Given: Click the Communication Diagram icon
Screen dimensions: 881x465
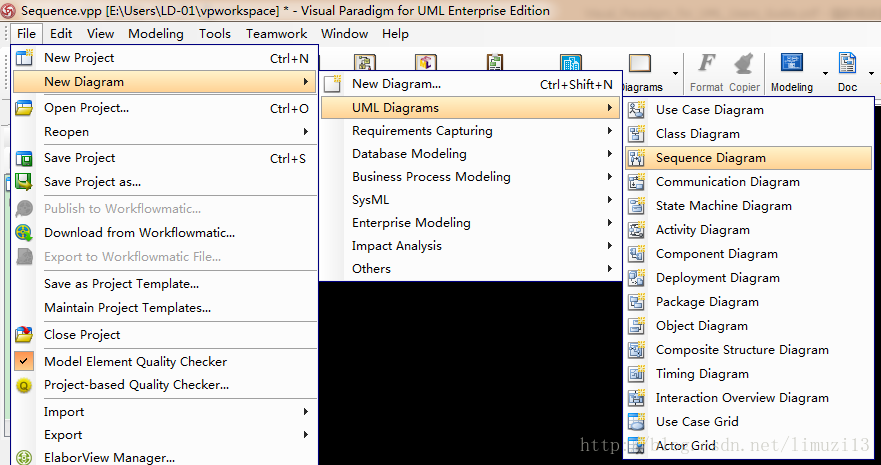Looking at the screenshot, I should click(636, 182).
